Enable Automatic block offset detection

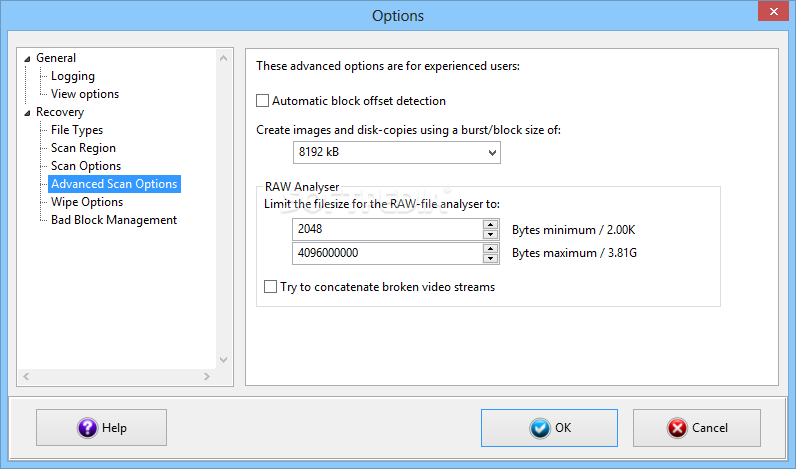pyautogui.click(x=262, y=100)
